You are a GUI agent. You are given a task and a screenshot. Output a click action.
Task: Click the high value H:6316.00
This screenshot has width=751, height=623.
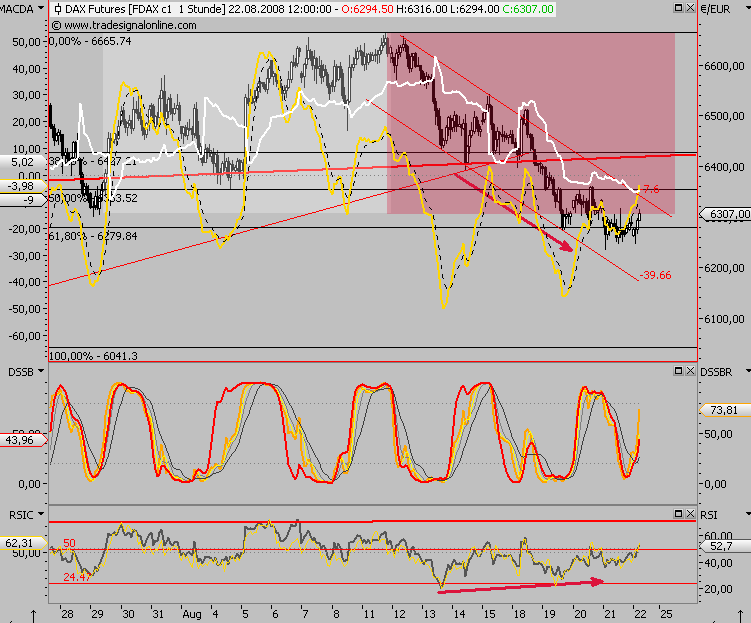421,9
